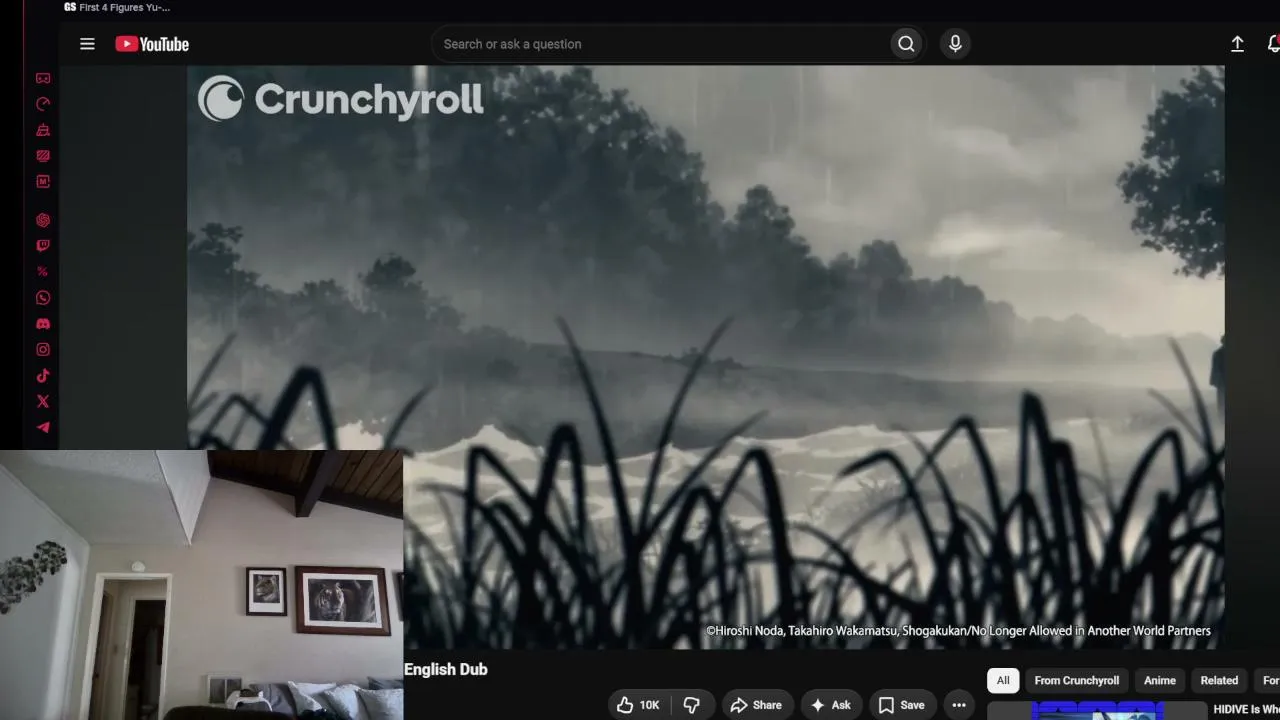This screenshot has width=1280, height=720.
Task: Switch to the First 4 Figures browser tab
Action: (117, 8)
